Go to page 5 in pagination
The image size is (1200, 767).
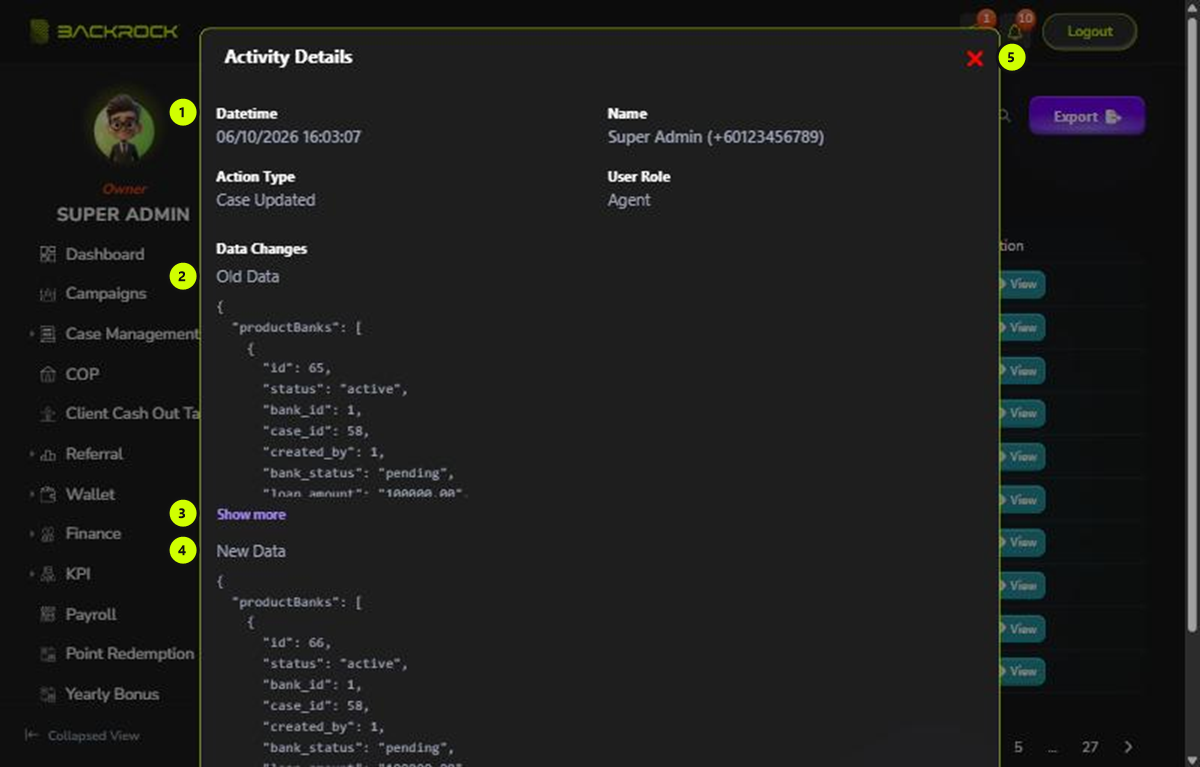1018,747
